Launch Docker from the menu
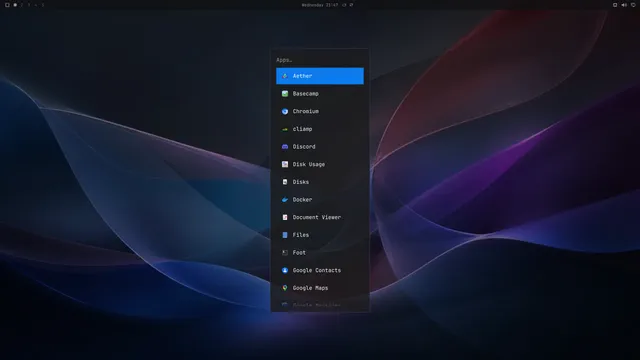Viewport: 640px width, 360px height. (320, 200)
